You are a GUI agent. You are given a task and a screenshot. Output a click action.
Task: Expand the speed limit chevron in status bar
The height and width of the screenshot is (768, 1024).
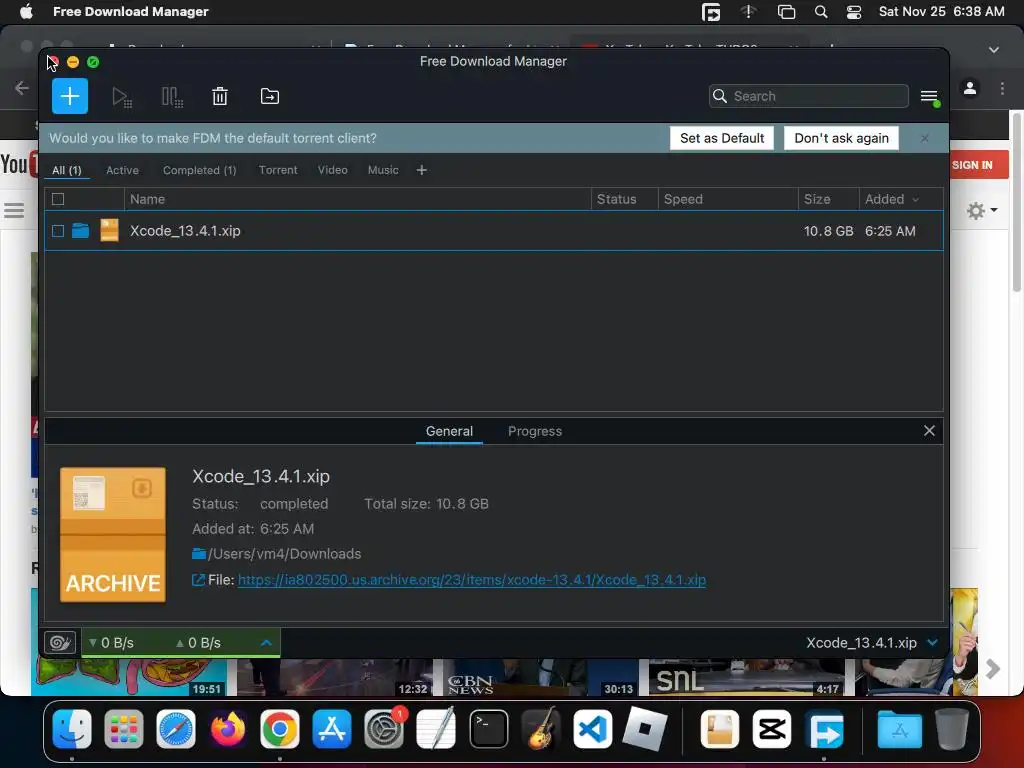point(266,643)
